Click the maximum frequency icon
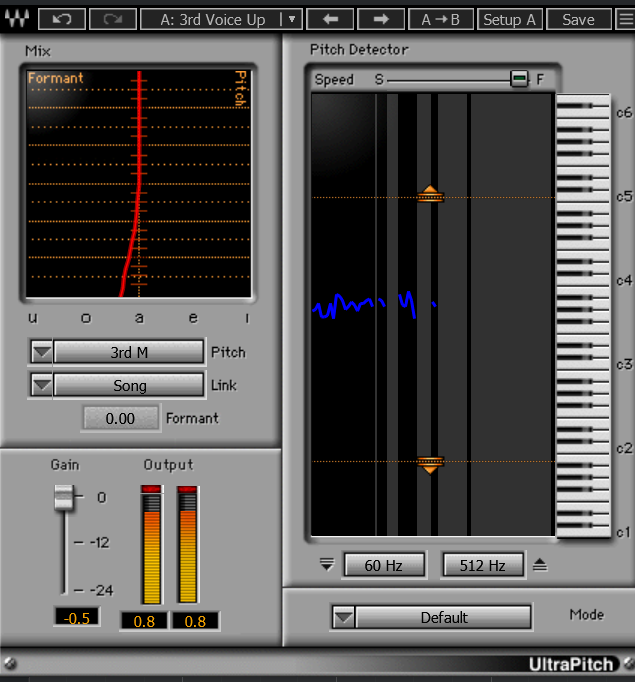The height and width of the screenshot is (682, 635). tap(540, 565)
